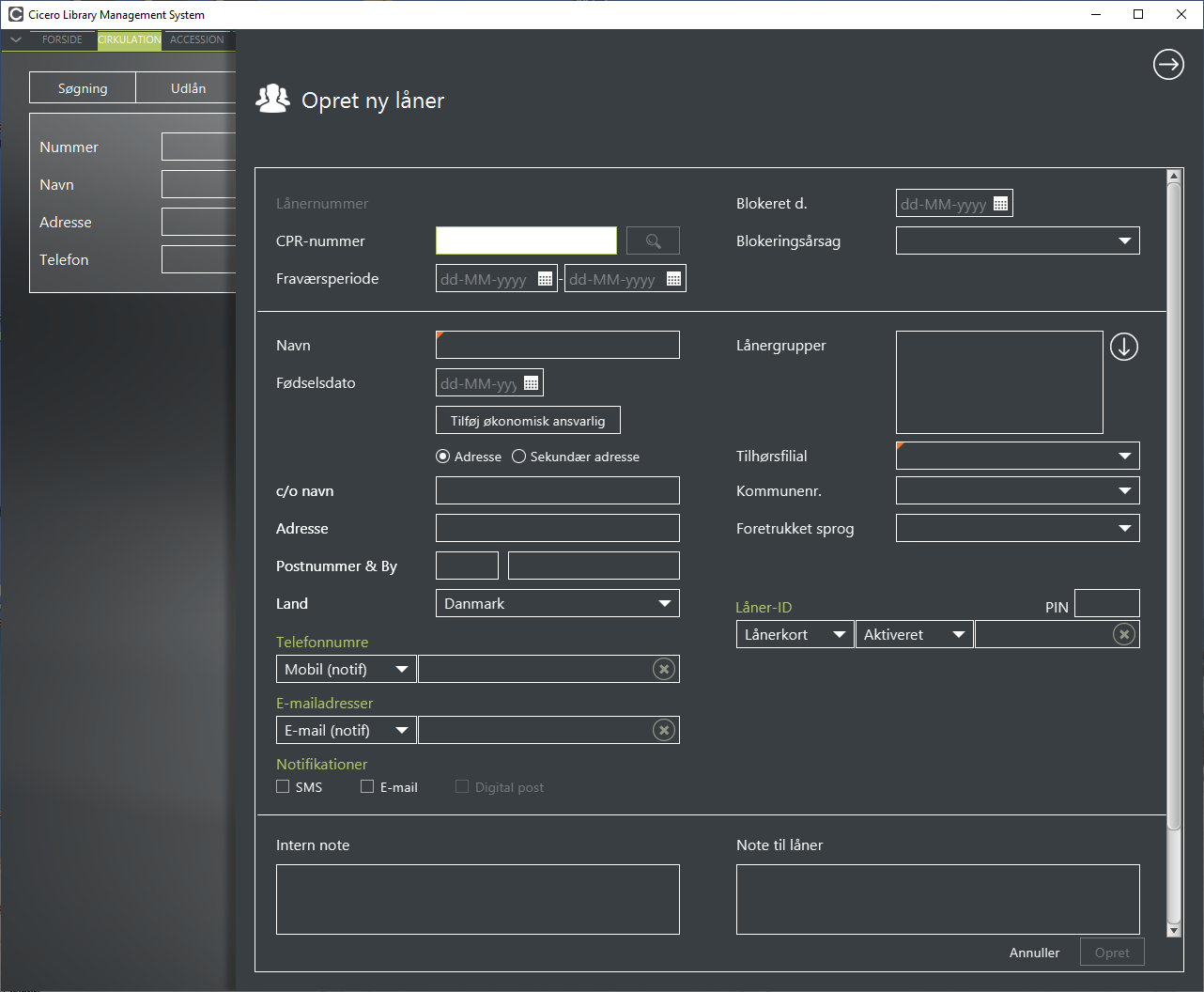Screen dimensions: 1204x992
Task: Click the Opret button
Action: click(1112, 953)
